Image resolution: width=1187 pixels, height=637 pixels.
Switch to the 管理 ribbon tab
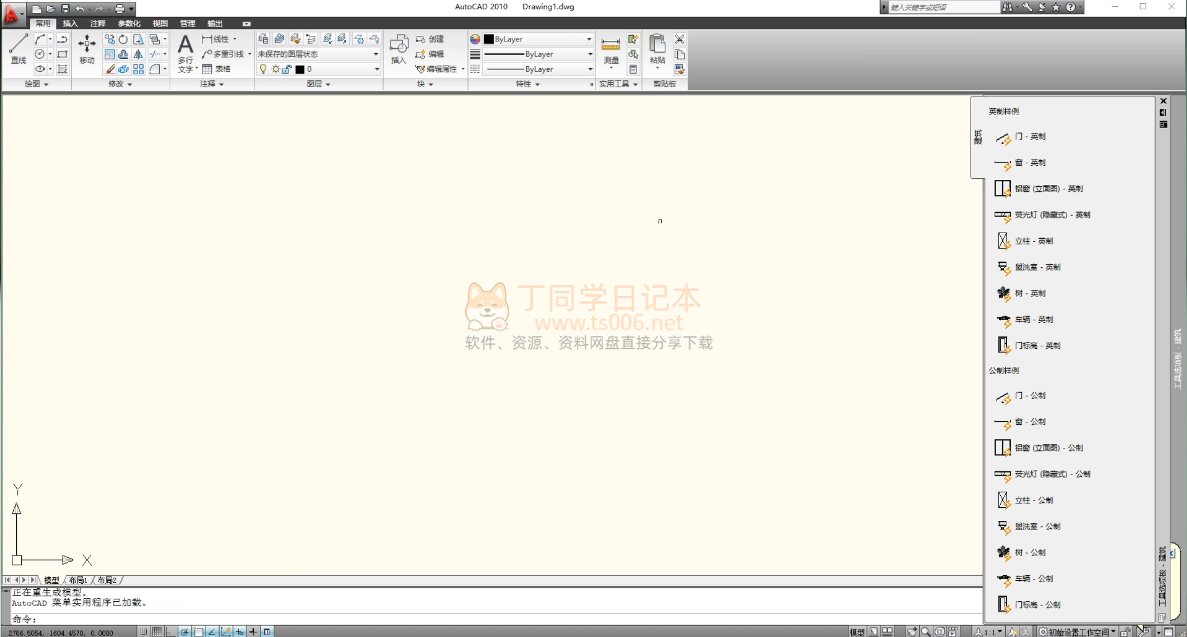pyautogui.click(x=188, y=23)
